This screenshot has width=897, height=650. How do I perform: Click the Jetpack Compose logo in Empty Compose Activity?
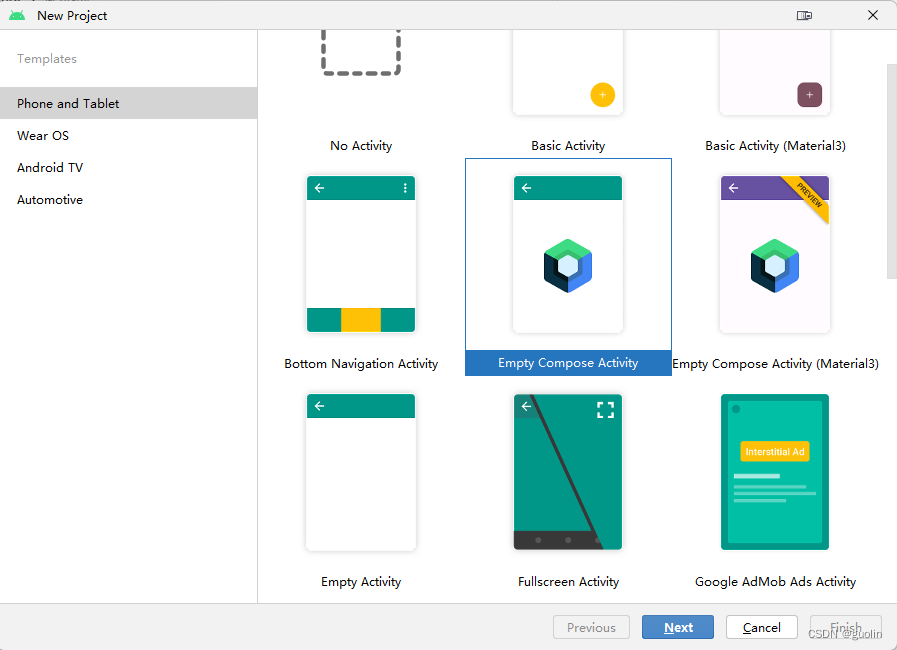coord(568,266)
